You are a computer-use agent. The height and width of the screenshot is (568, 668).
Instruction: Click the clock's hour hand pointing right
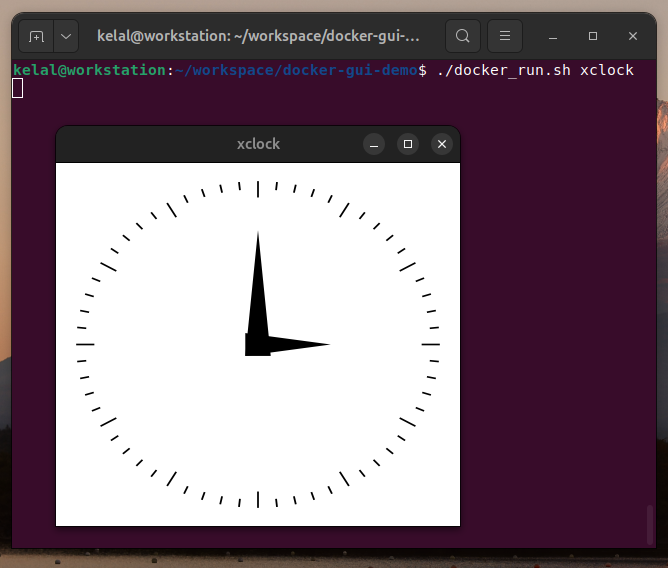(x=300, y=345)
